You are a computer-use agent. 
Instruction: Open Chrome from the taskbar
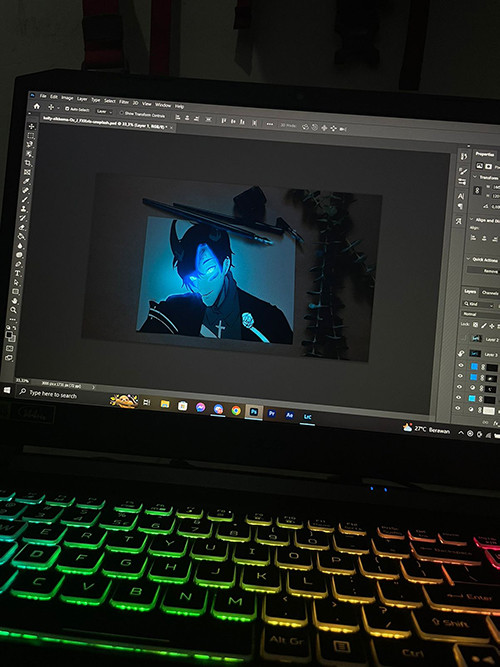pyautogui.click(x=236, y=410)
